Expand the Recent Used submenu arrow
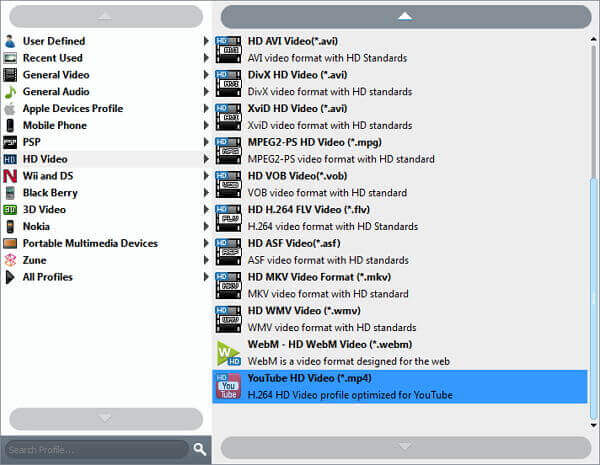The height and width of the screenshot is (465, 600). tap(206, 58)
